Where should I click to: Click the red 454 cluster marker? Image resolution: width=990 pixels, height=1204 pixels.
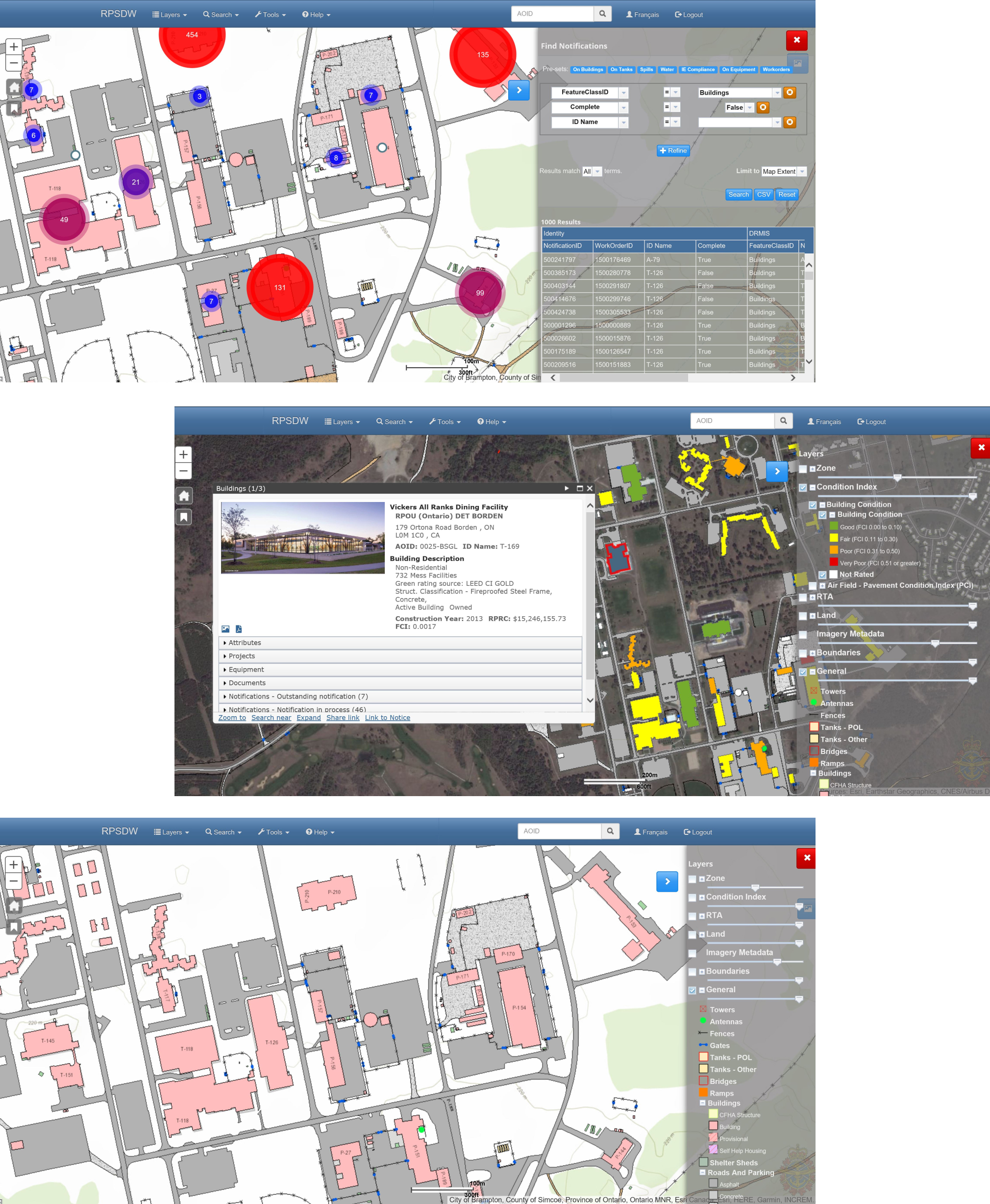192,35
